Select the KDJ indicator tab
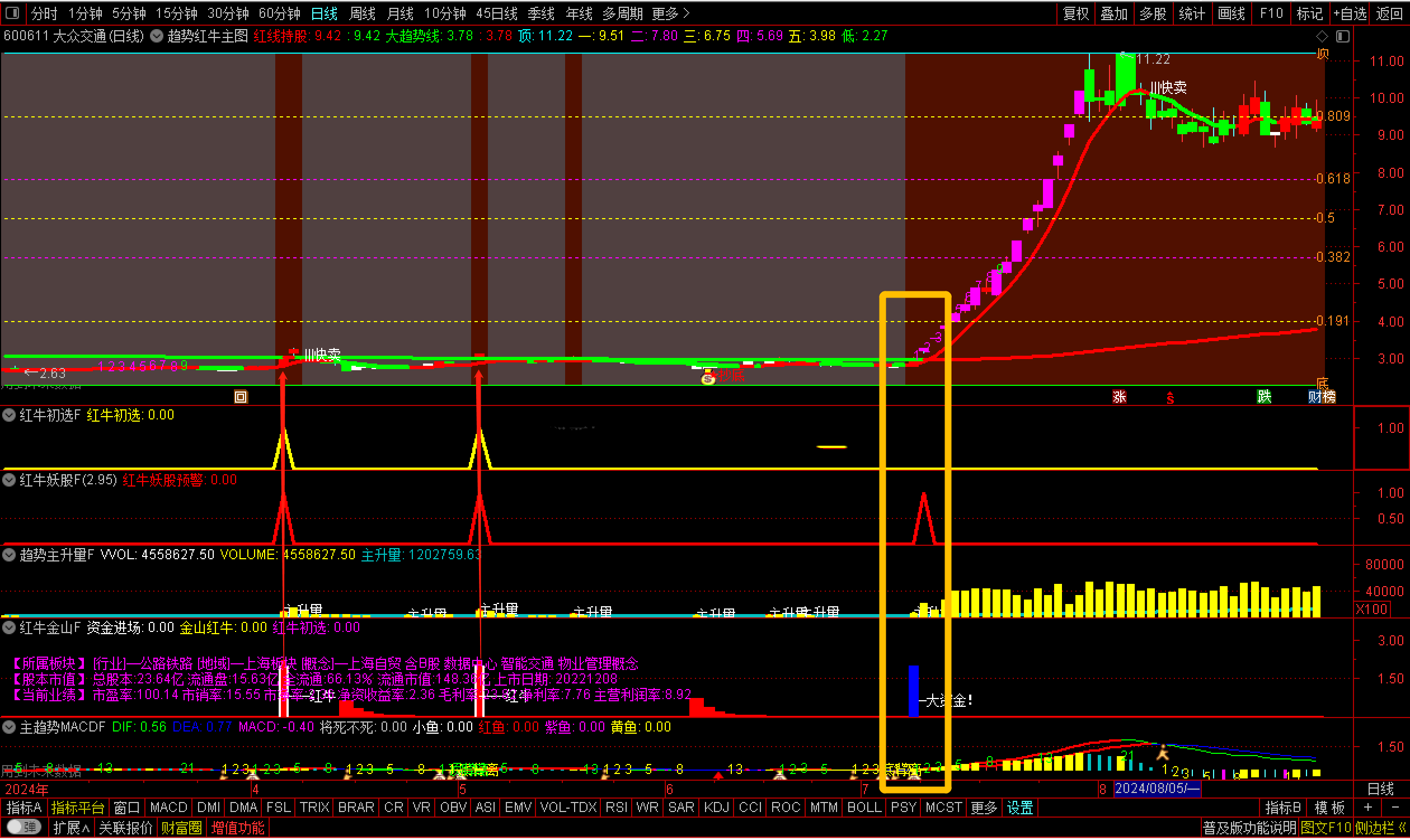 coord(716,808)
